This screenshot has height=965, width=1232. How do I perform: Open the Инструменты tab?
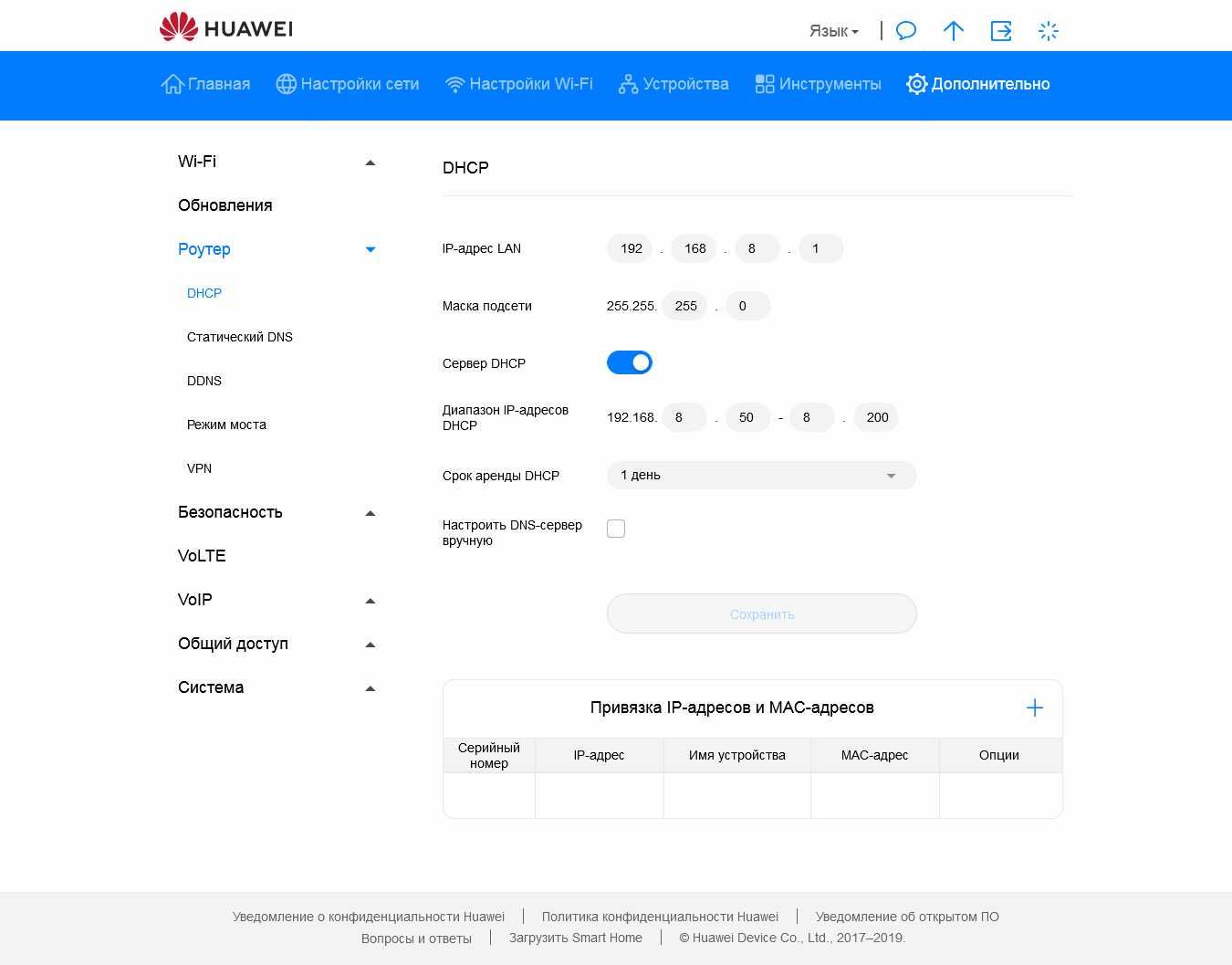click(x=819, y=84)
